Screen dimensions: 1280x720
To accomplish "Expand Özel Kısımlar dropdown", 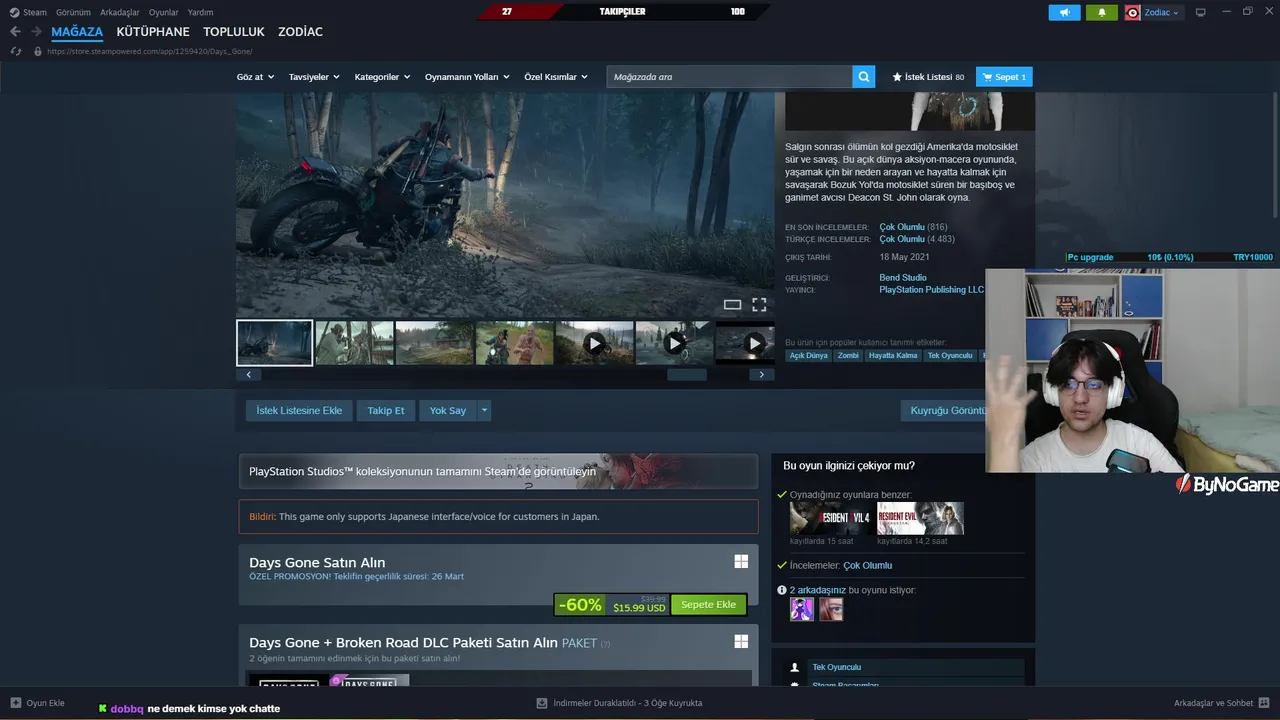I will pyautogui.click(x=556, y=77).
